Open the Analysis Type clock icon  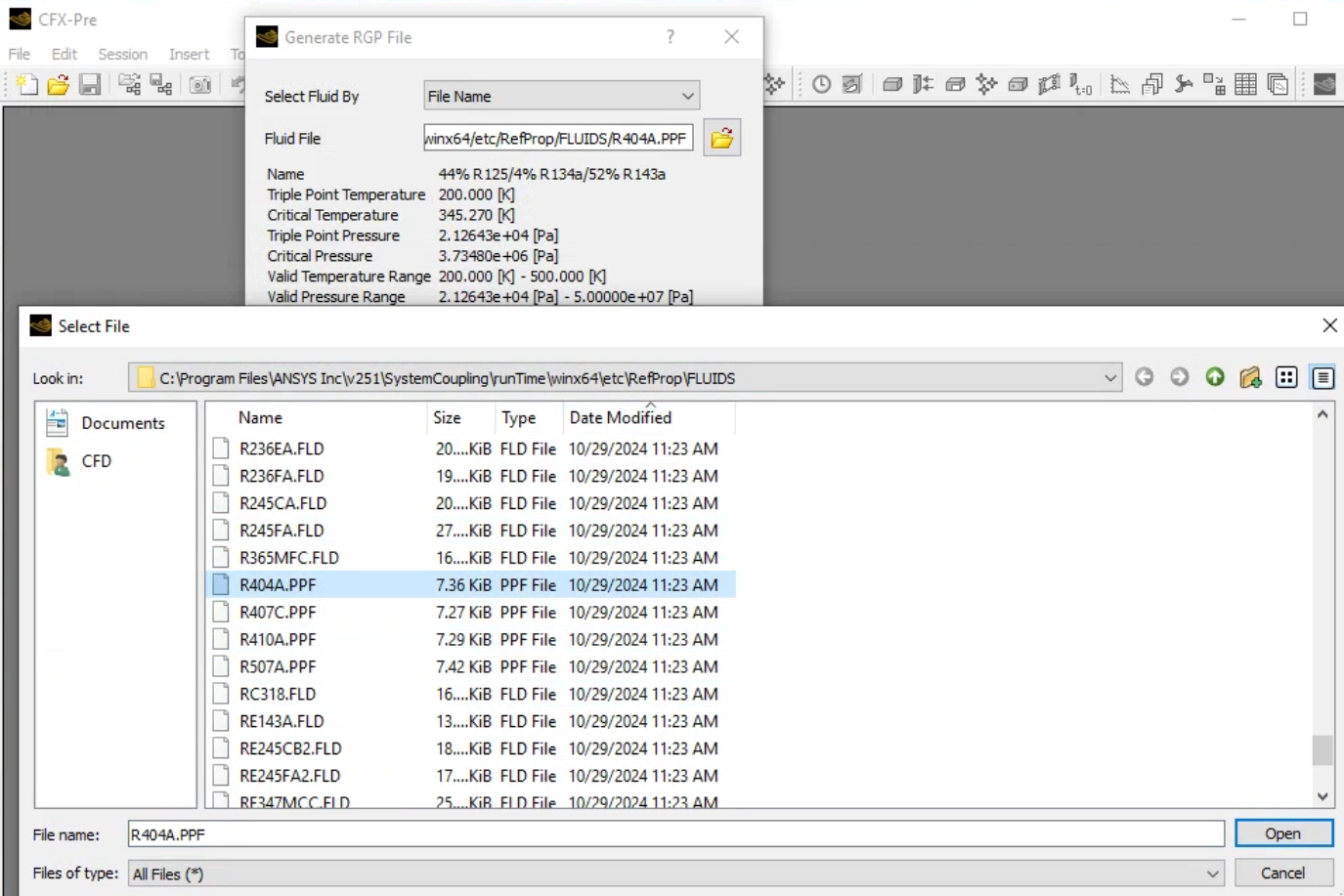[x=821, y=84]
